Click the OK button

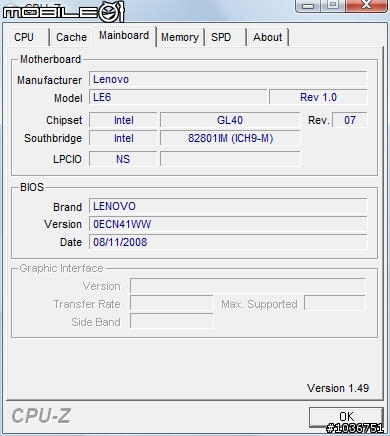(346, 417)
